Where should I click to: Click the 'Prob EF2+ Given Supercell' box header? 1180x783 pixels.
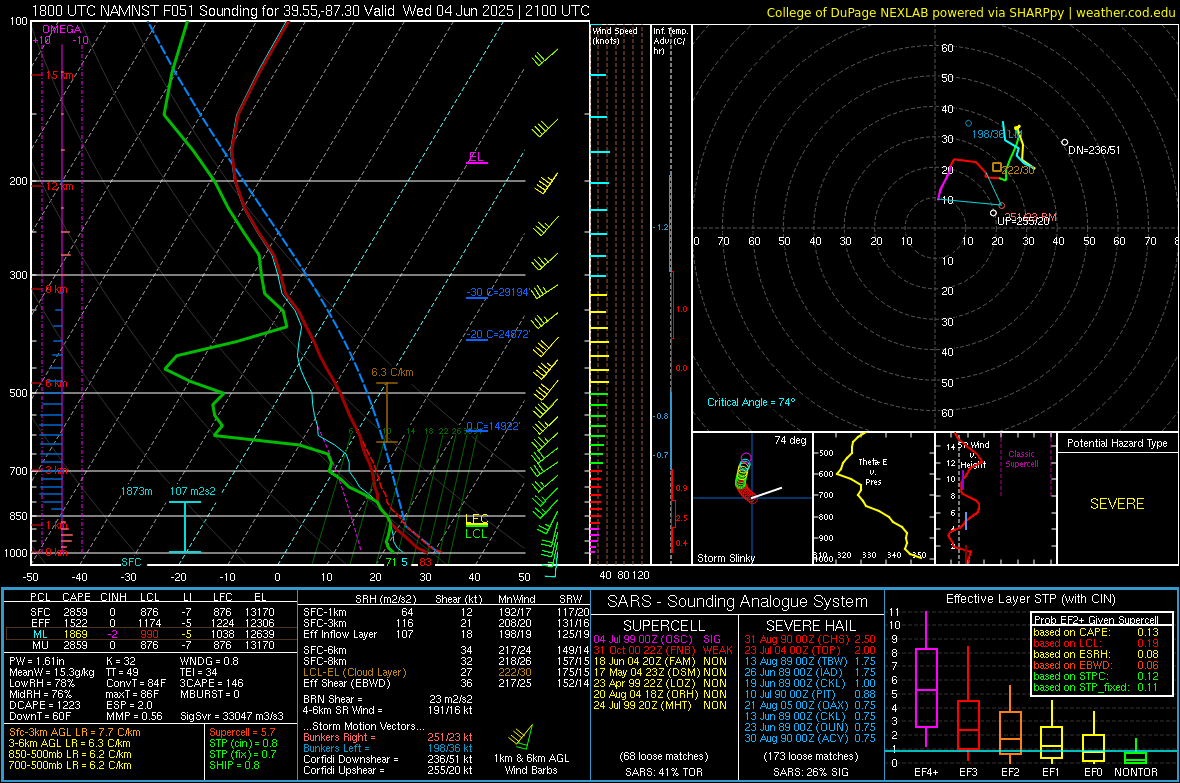(x=1096, y=620)
